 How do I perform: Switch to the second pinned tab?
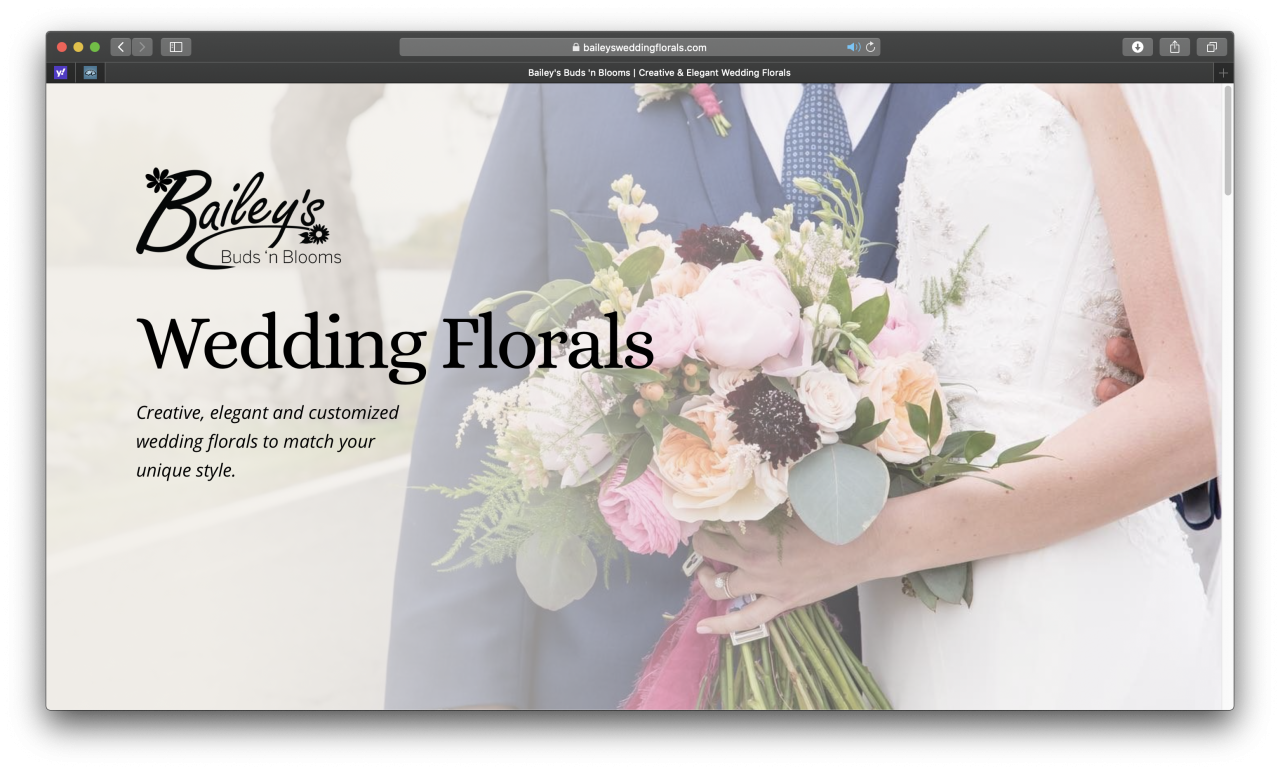pos(91,73)
